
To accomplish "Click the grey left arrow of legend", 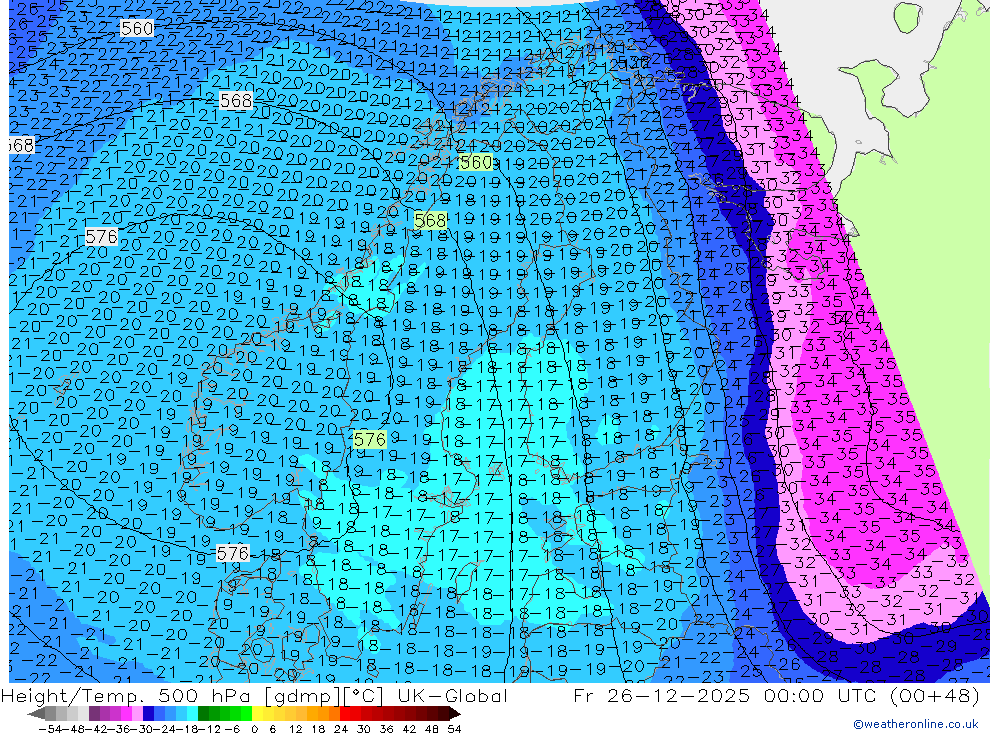I will 36,713.
